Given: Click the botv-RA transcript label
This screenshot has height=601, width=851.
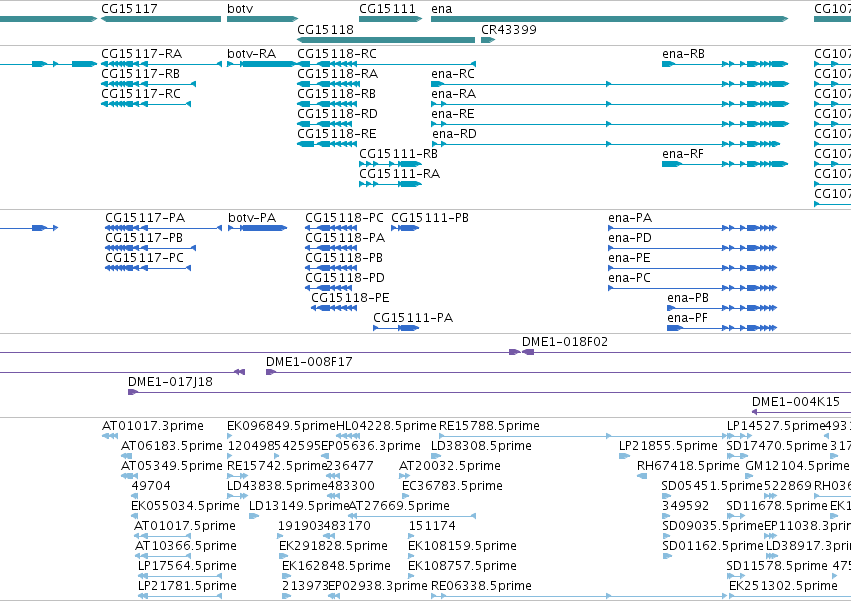Looking at the screenshot, I should tap(251, 54).
